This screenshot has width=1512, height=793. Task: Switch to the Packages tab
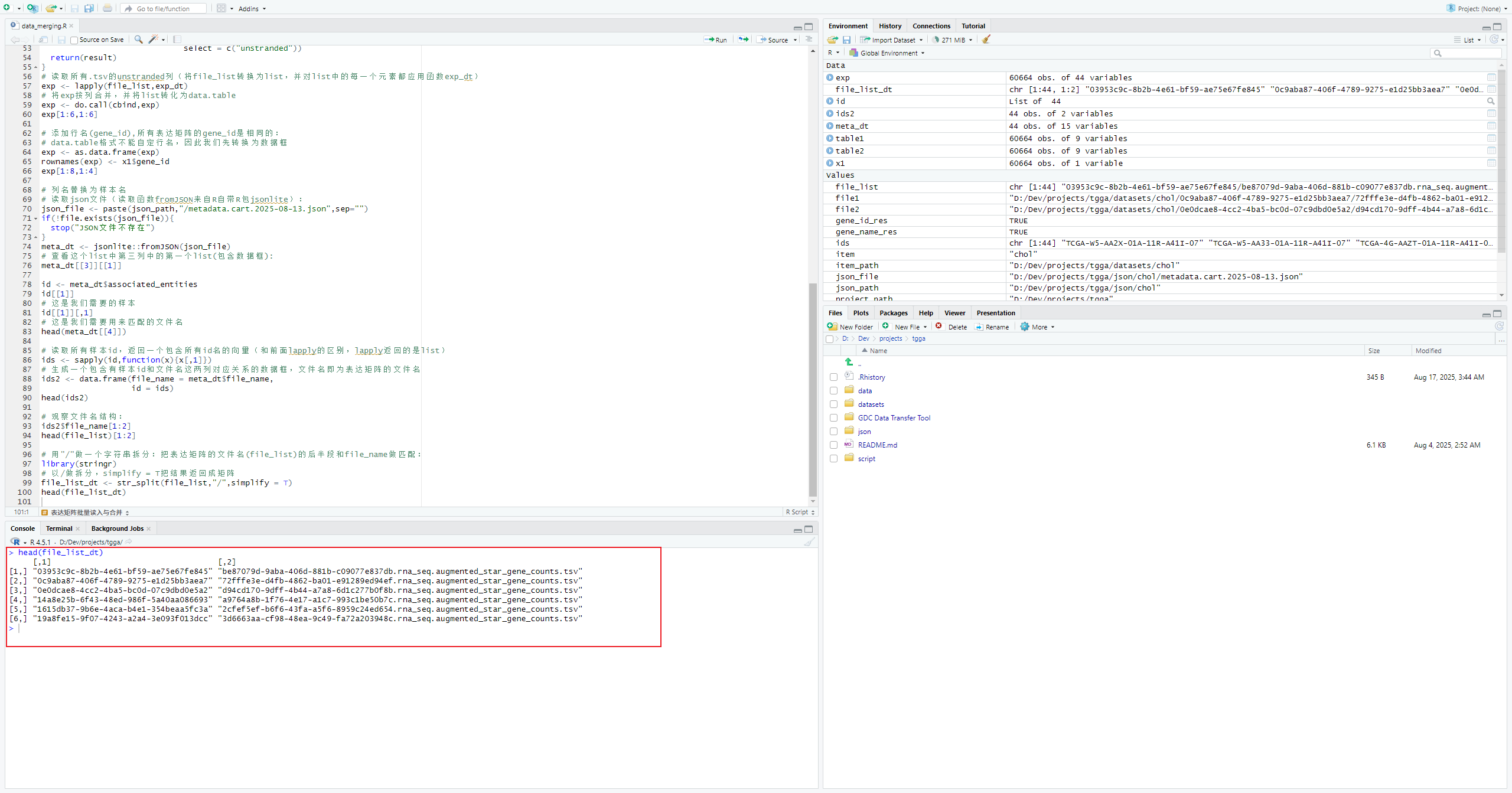point(893,313)
